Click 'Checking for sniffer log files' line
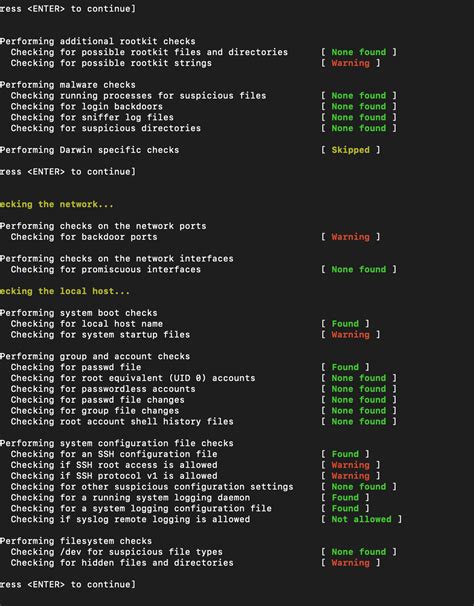Screen dimensions: 474x606 [x=92, y=117]
